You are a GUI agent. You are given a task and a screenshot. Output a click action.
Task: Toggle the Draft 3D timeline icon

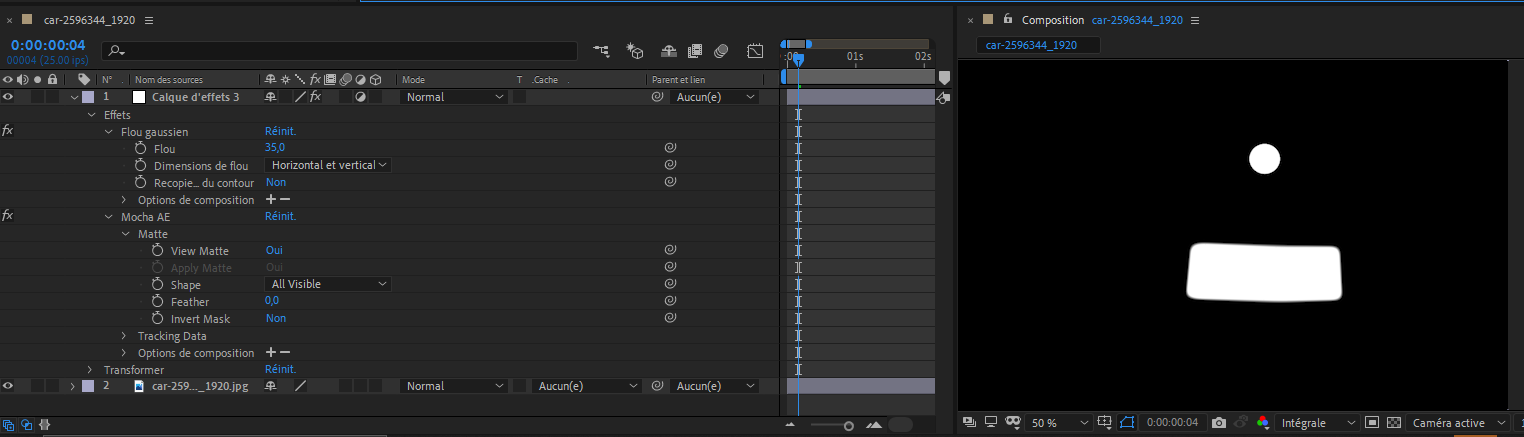click(x=634, y=50)
